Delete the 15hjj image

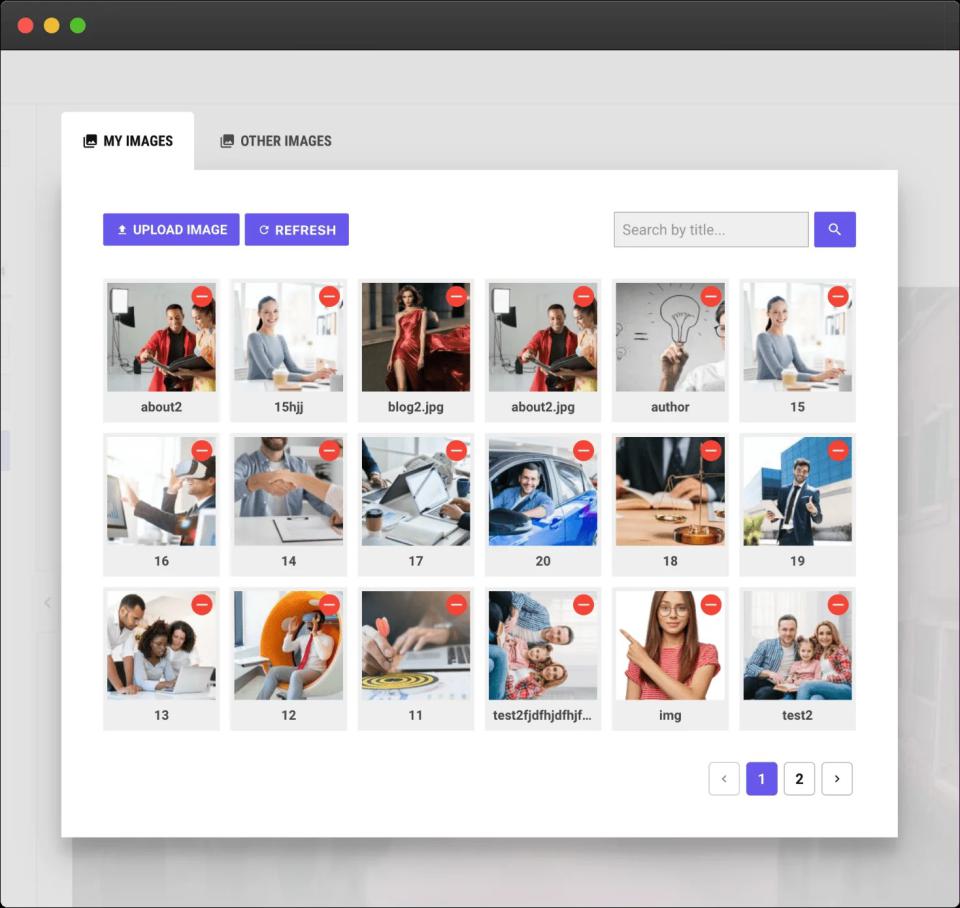tap(329, 296)
